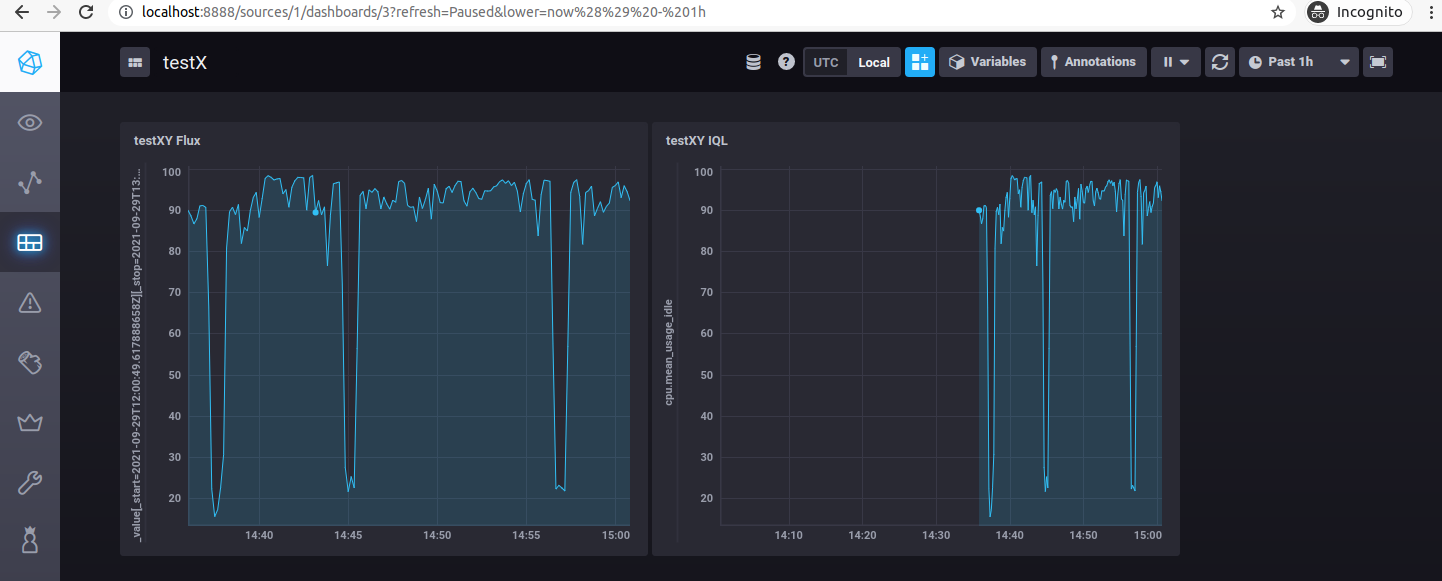Open the refresh pause interval dropdown
Screen dimensions: 1442x581
tap(1175, 61)
